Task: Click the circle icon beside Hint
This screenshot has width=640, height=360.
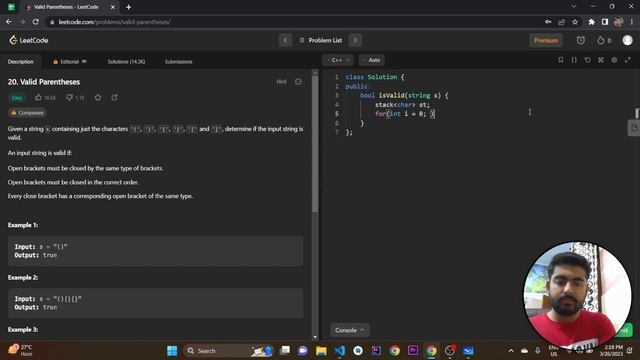Action: click(298, 82)
